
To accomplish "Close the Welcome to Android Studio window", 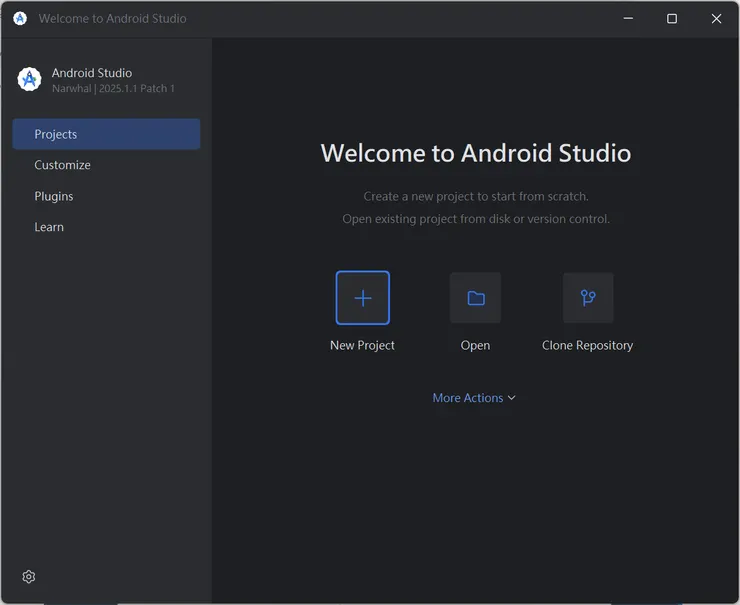I will click(716, 18).
